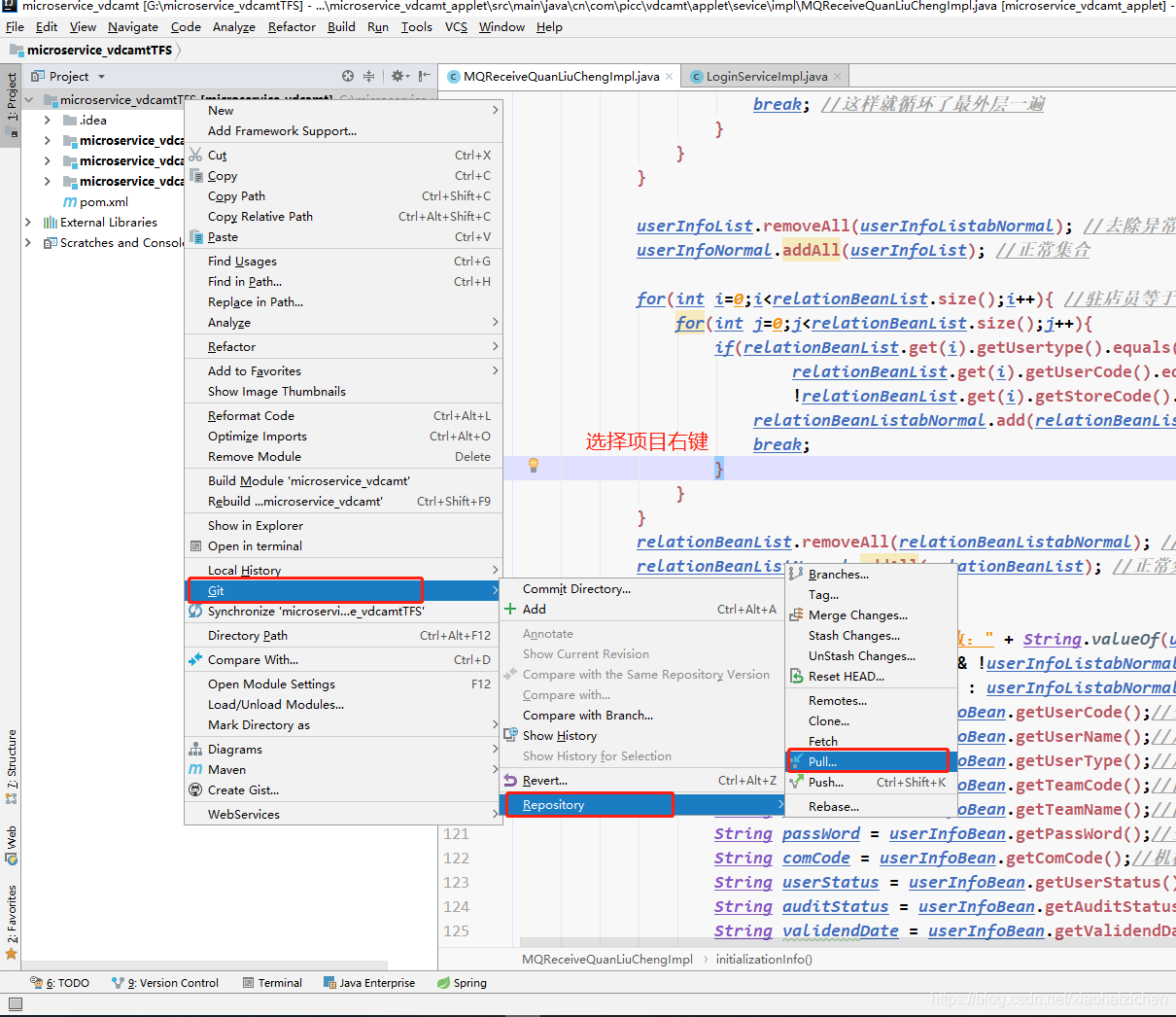Click the Merge Changes icon in Repository submenu
1176x1017 pixels.
[x=796, y=615]
